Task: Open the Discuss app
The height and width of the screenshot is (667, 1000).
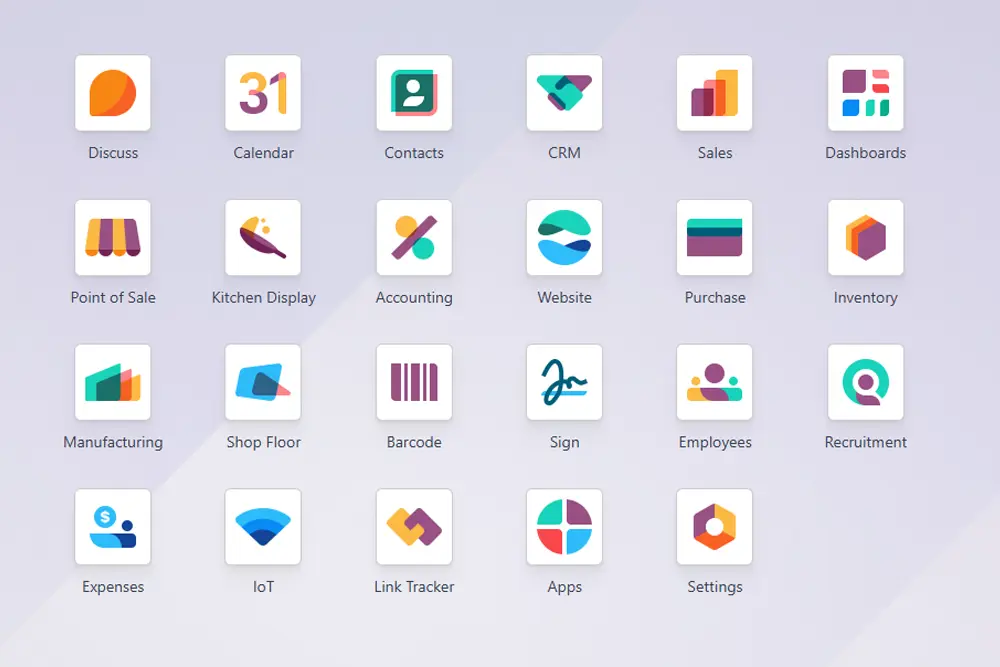Action: (x=113, y=93)
